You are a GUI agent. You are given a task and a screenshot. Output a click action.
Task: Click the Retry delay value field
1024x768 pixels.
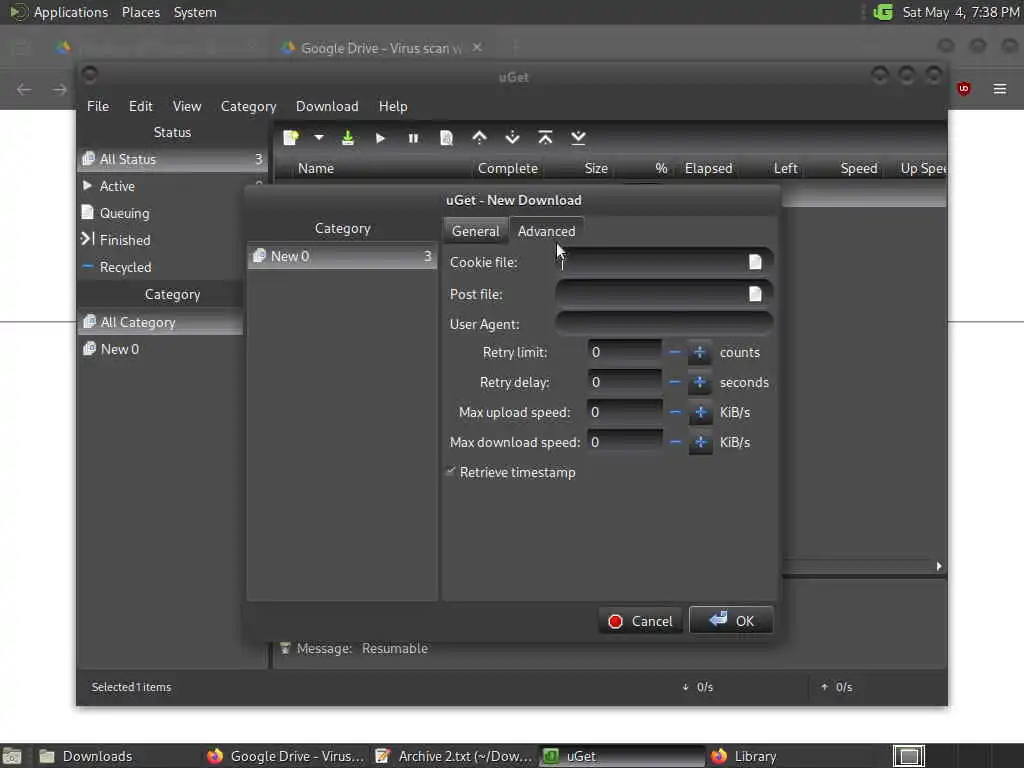(x=624, y=382)
